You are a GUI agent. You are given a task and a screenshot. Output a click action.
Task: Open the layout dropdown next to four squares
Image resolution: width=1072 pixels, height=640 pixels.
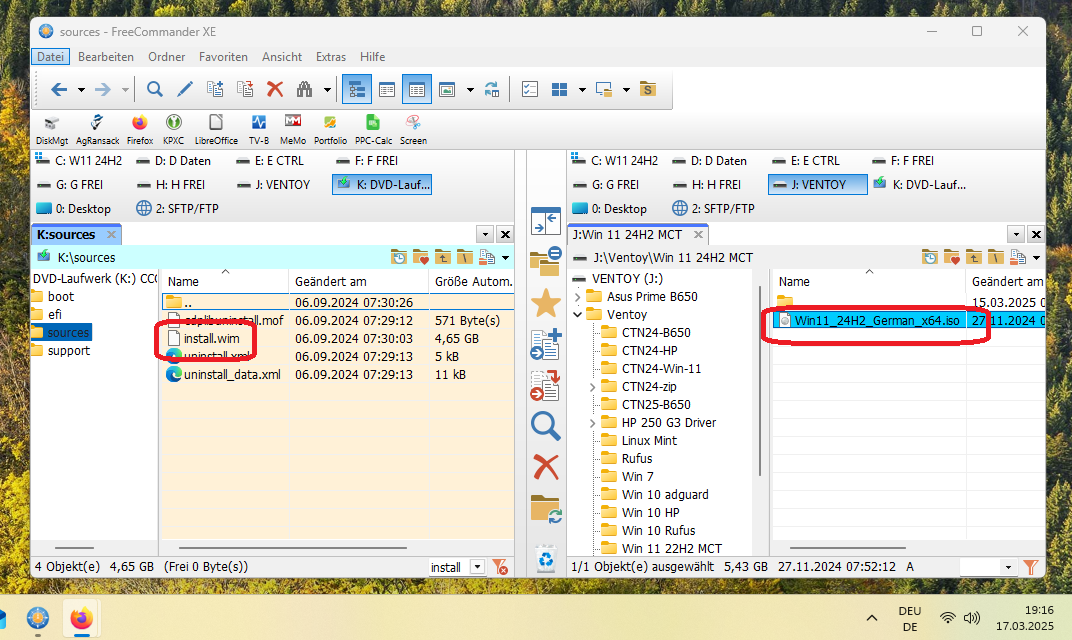582,90
